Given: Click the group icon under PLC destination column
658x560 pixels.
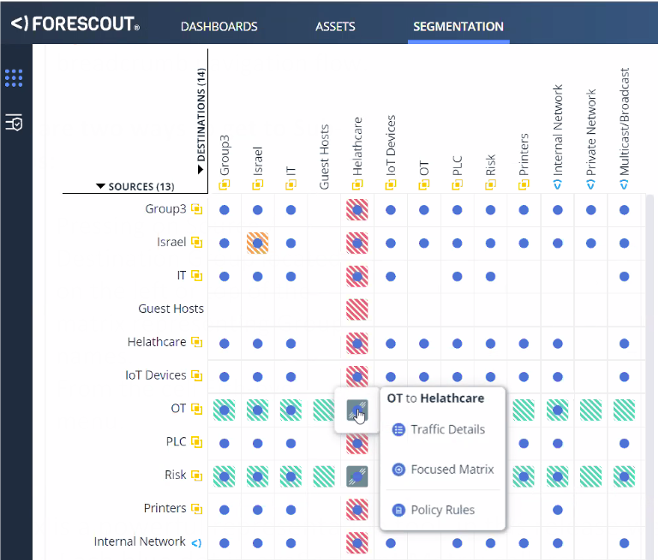Looking at the screenshot, I should click(x=457, y=184).
